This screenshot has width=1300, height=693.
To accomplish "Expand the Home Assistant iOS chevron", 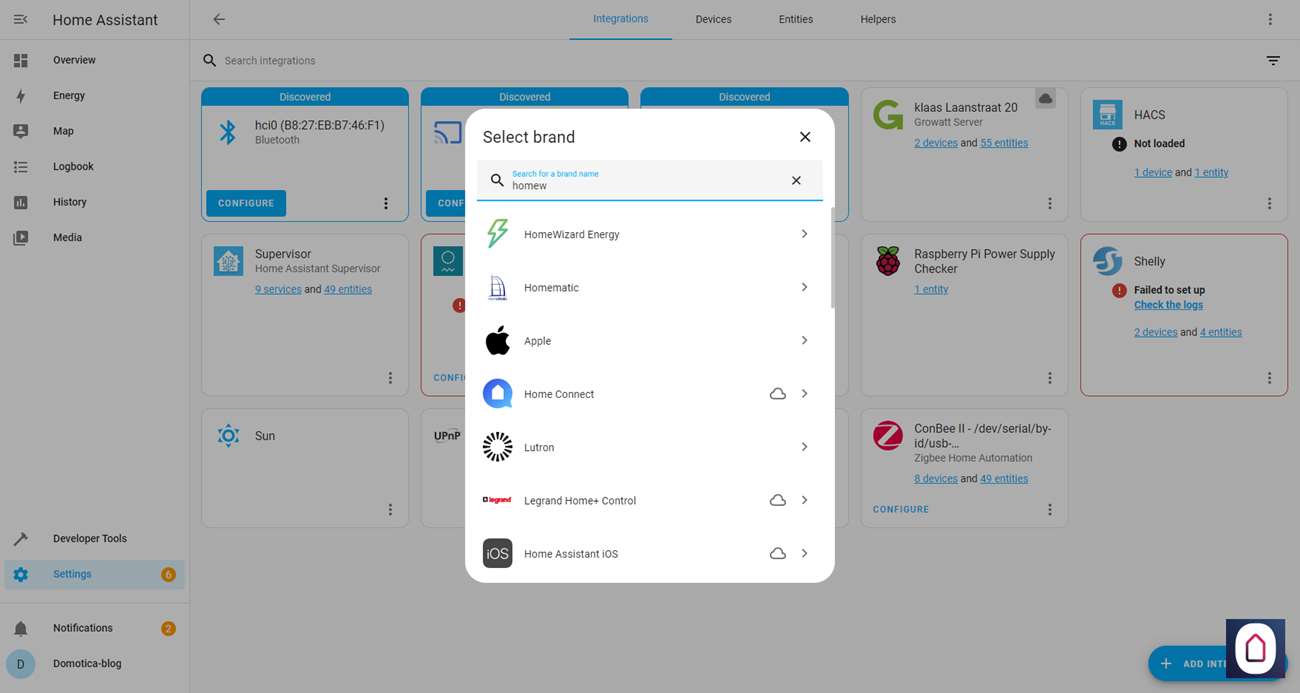I will [x=804, y=553].
